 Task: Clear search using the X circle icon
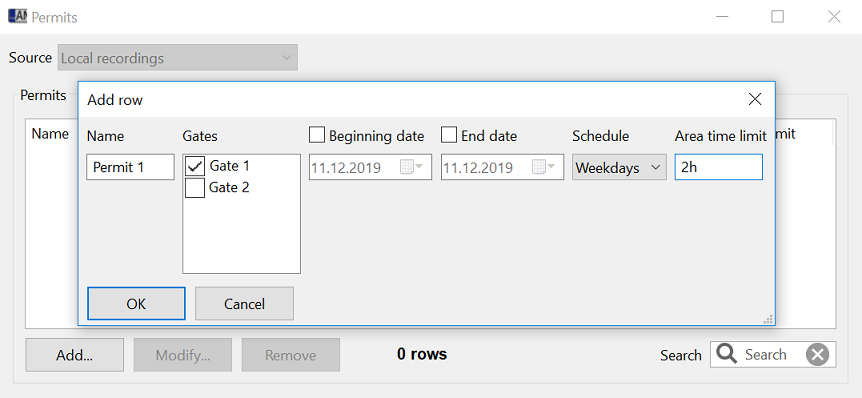tap(817, 355)
